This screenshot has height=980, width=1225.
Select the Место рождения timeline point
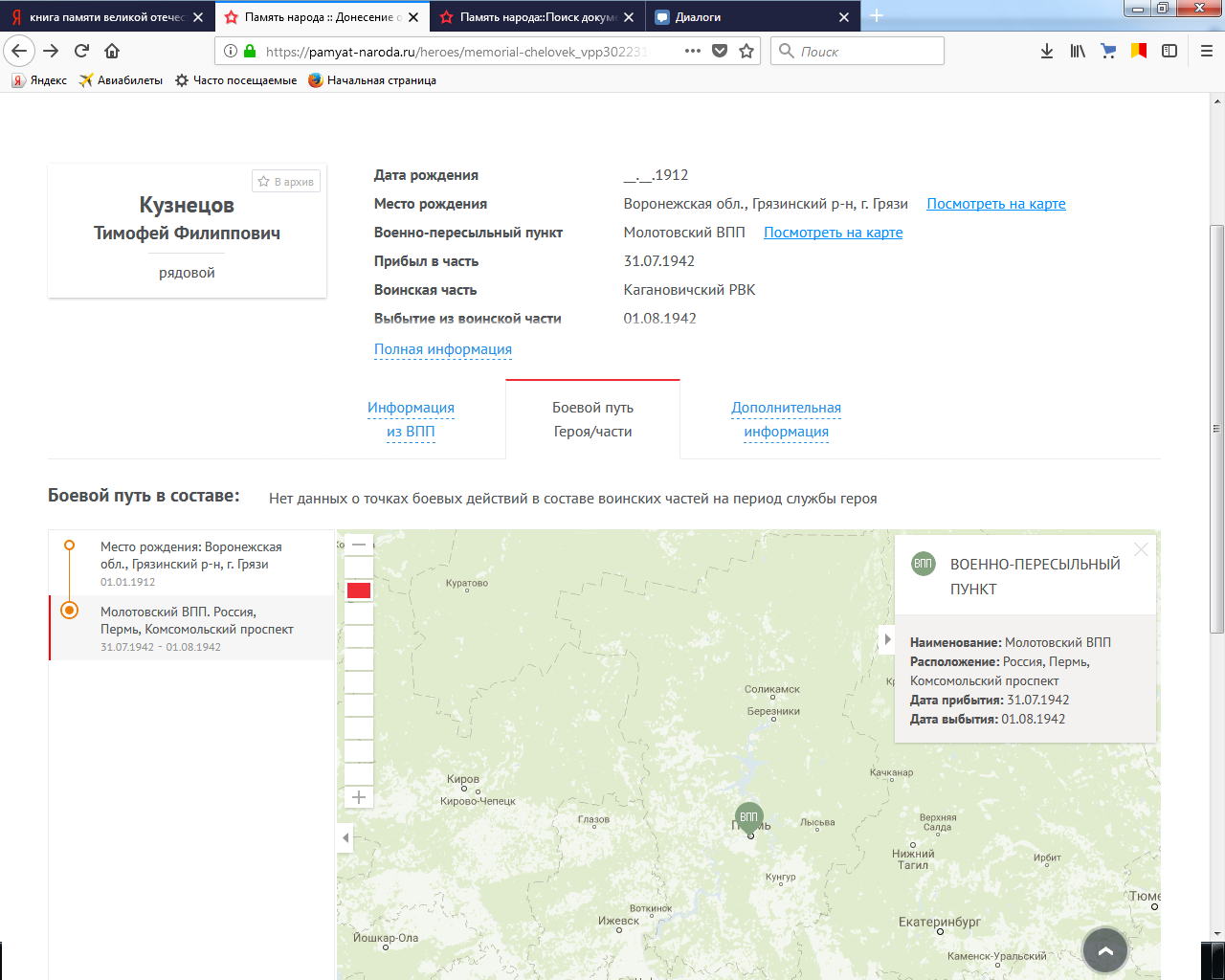(70, 546)
